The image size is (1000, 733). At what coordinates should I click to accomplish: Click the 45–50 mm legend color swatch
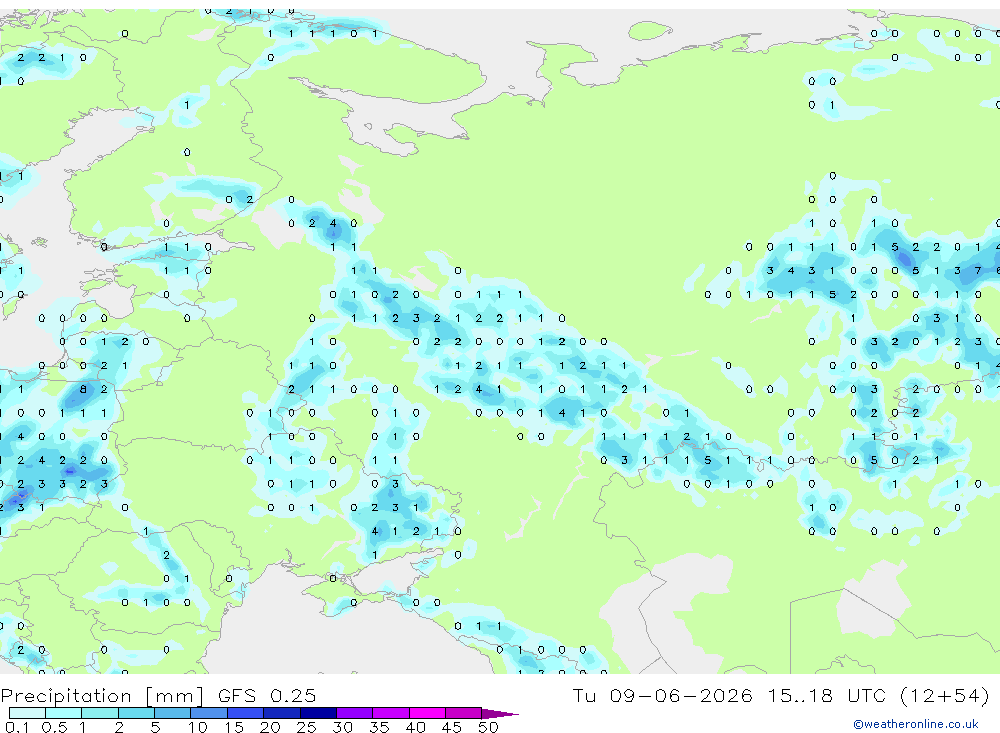click(x=464, y=713)
